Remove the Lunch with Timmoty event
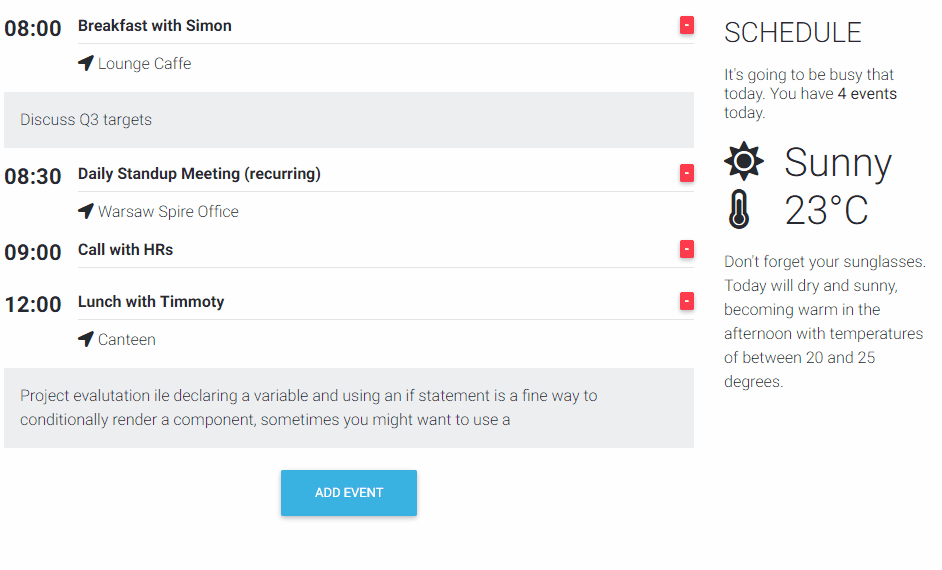Image resolution: width=942 pixels, height=570 pixels. [x=687, y=301]
